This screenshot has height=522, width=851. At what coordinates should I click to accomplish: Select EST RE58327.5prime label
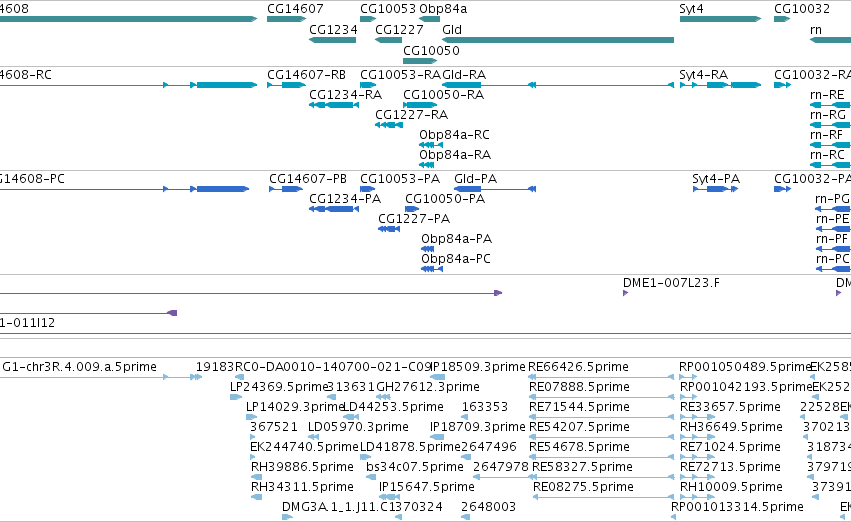pos(582,467)
